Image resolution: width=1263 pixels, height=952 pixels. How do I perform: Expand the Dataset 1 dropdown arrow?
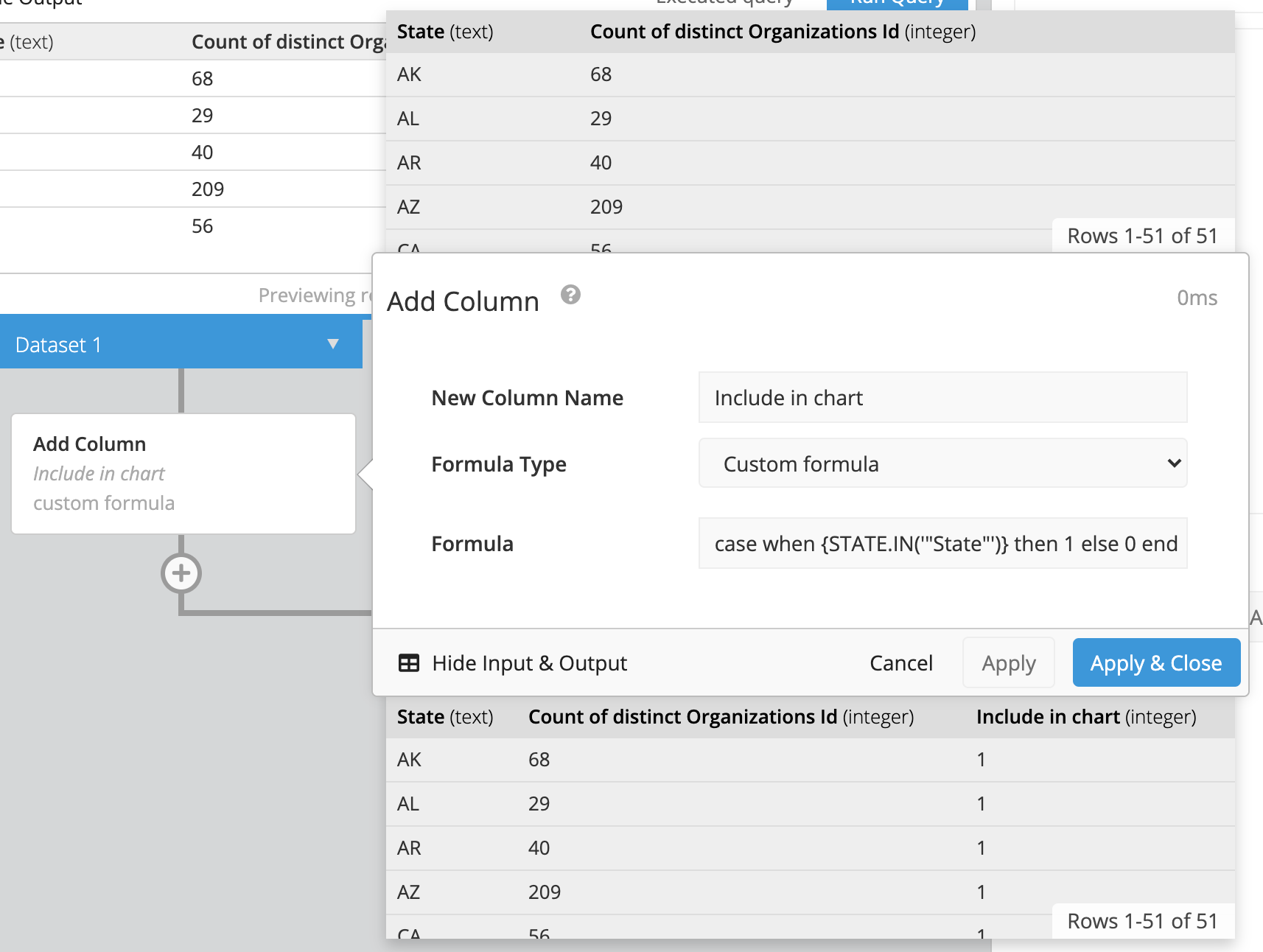(x=333, y=344)
